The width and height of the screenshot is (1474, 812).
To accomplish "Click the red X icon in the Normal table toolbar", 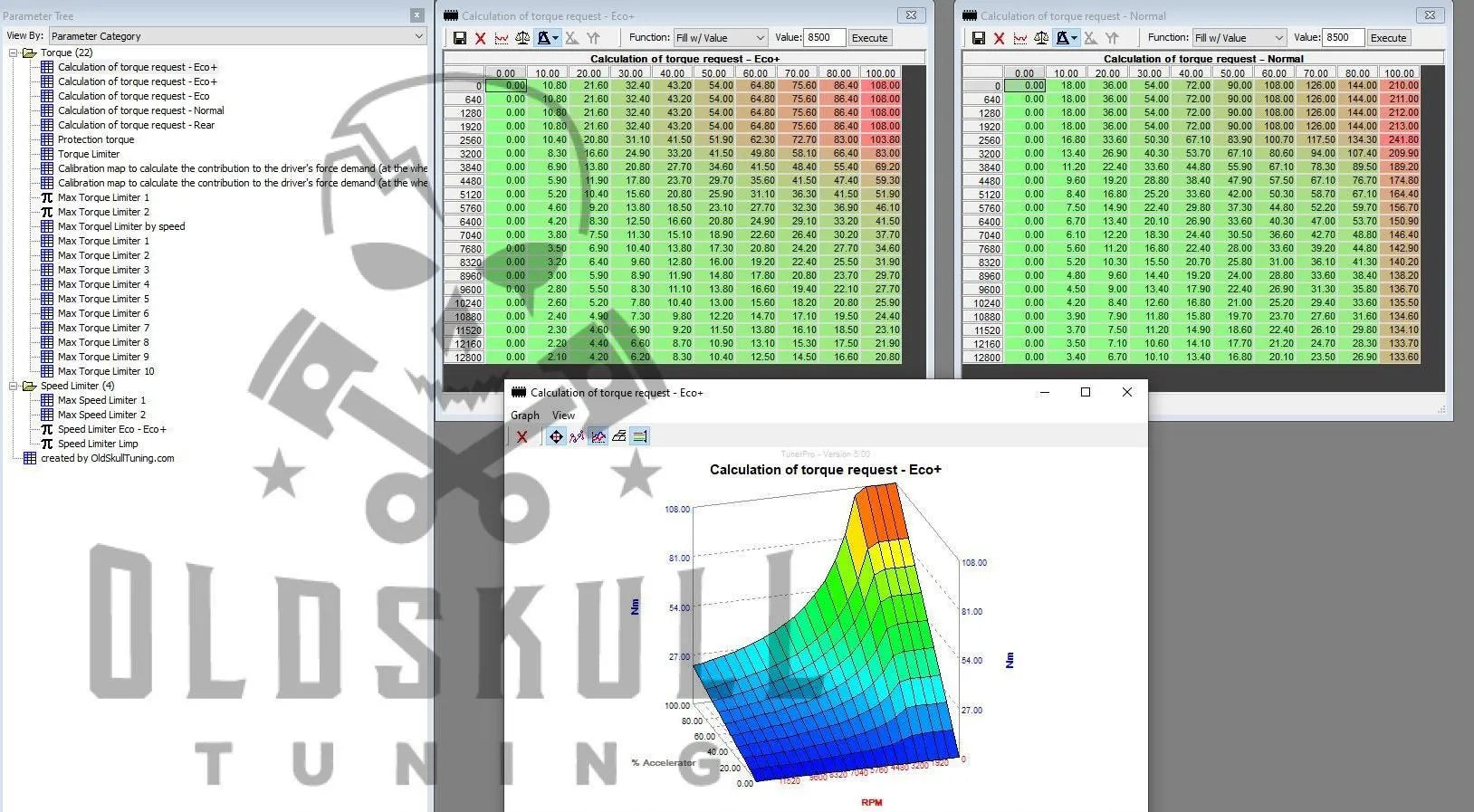I will tap(999, 38).
